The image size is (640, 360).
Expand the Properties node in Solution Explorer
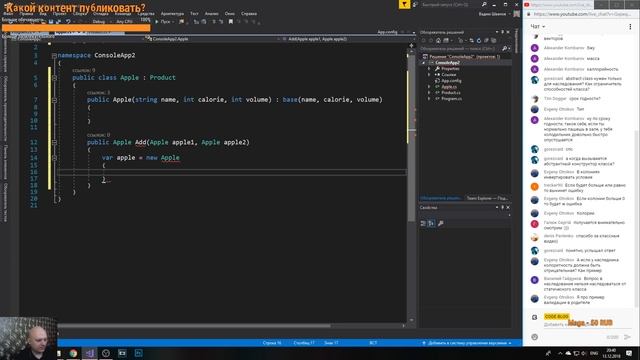coord(429,69)
